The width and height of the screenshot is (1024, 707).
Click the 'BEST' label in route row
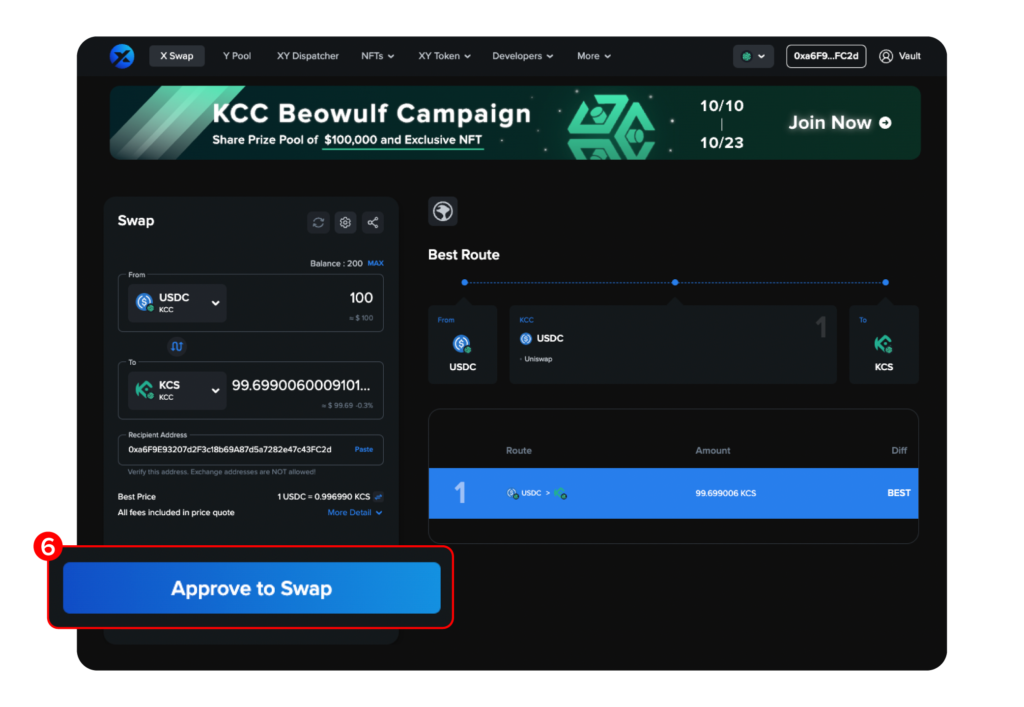pyautogui.click(x=899, y=493)
